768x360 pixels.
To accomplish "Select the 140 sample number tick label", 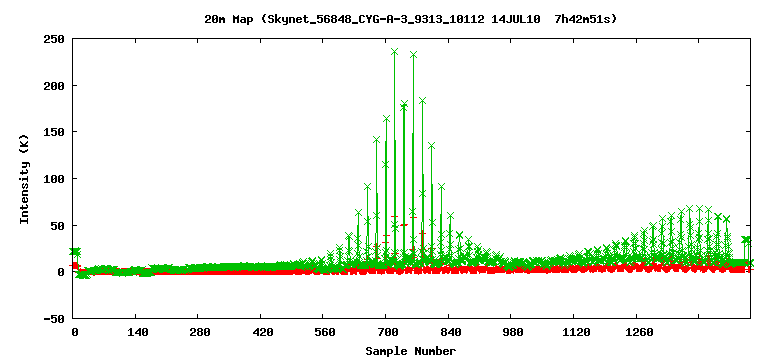I will [138, 333].
